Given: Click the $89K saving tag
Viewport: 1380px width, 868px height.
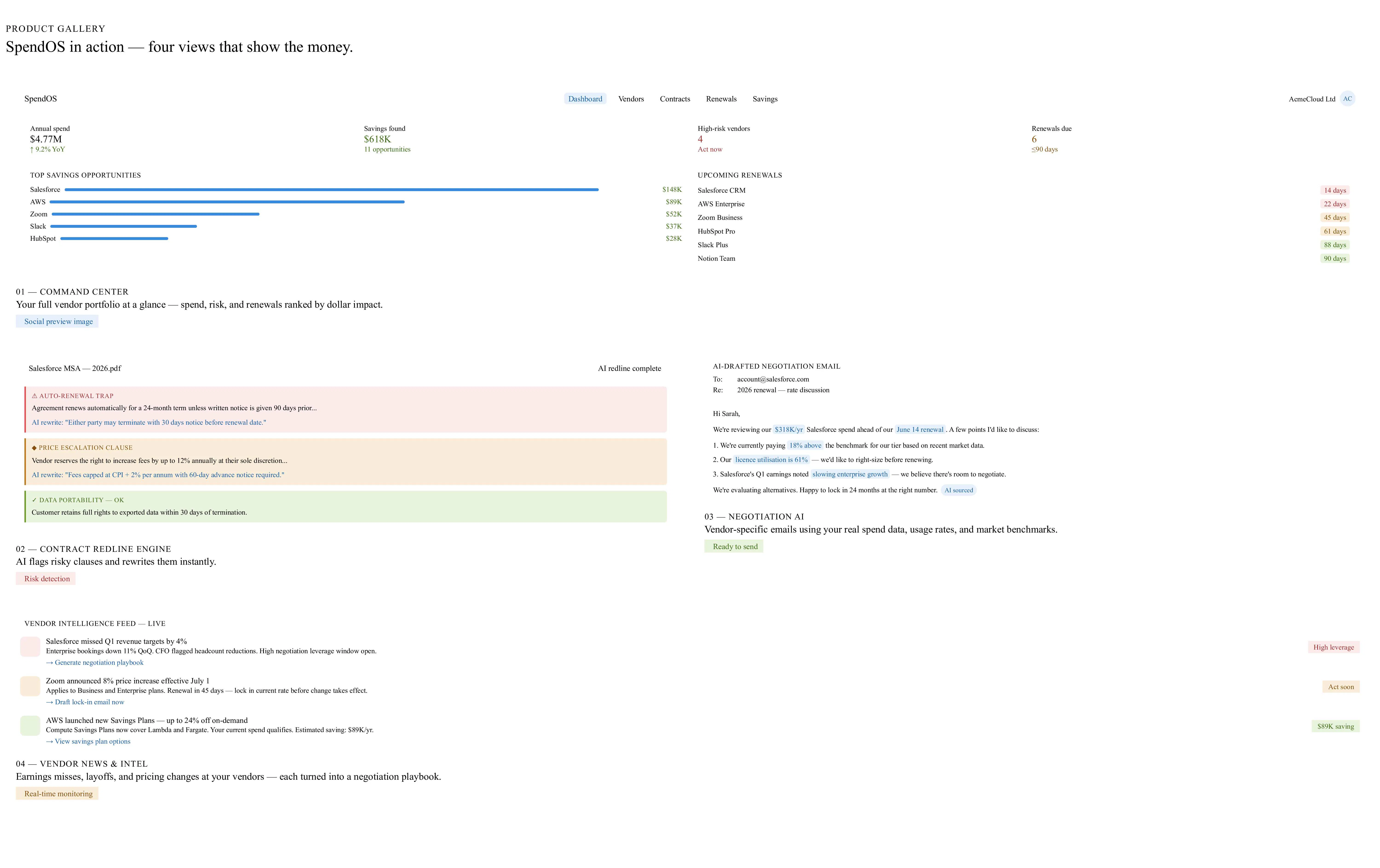Looking at the screenshot, I should [1335, 727].
